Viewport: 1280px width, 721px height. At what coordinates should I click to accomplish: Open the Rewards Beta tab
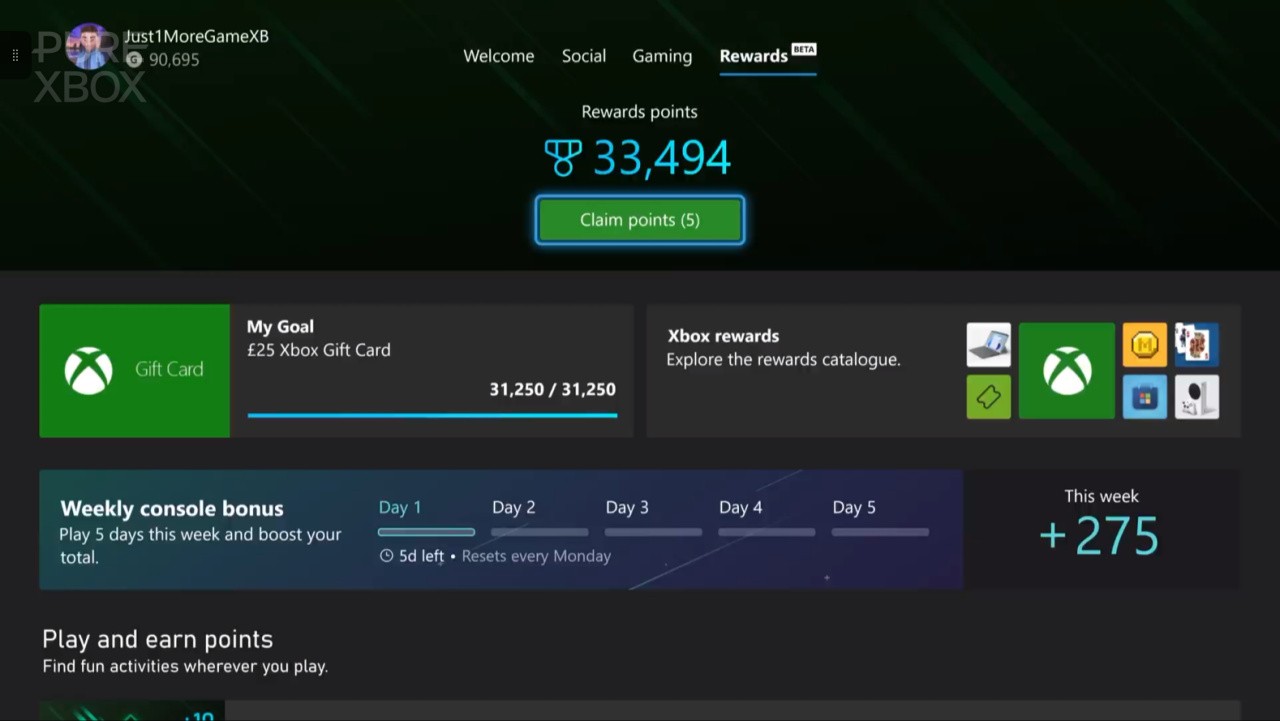click(x=754, y=56)
